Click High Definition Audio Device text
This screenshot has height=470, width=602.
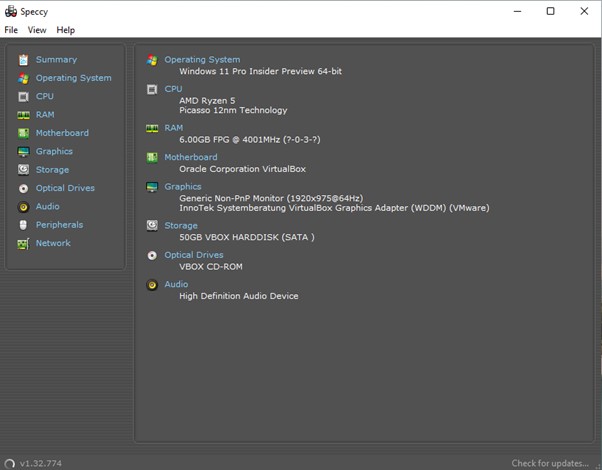[x=238, y=296]
